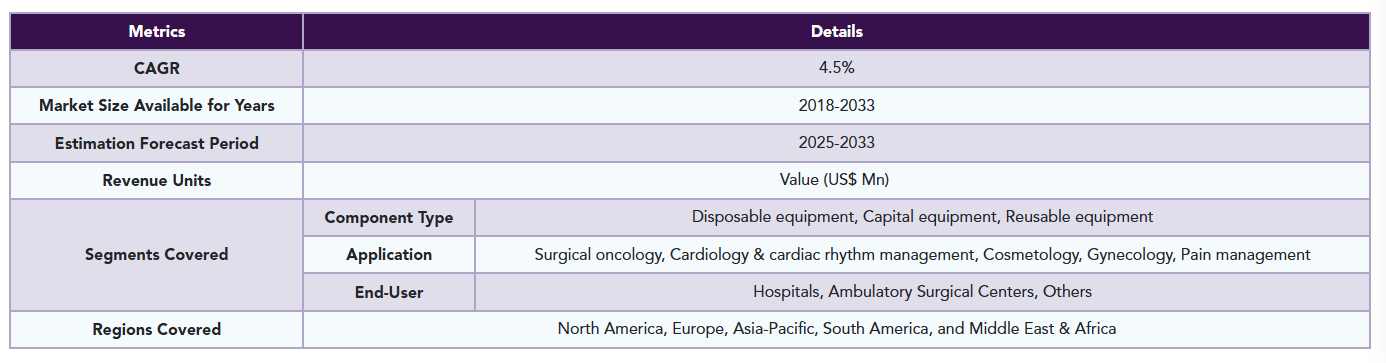Click the Disposable equipment components text

point(923,217)
